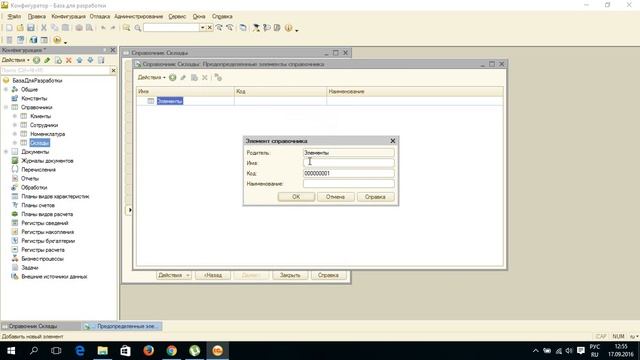Viewport: 640px width, 360px height.
Task: Expand the Клиенты catalog node
Action: click(x=15, y=116)
